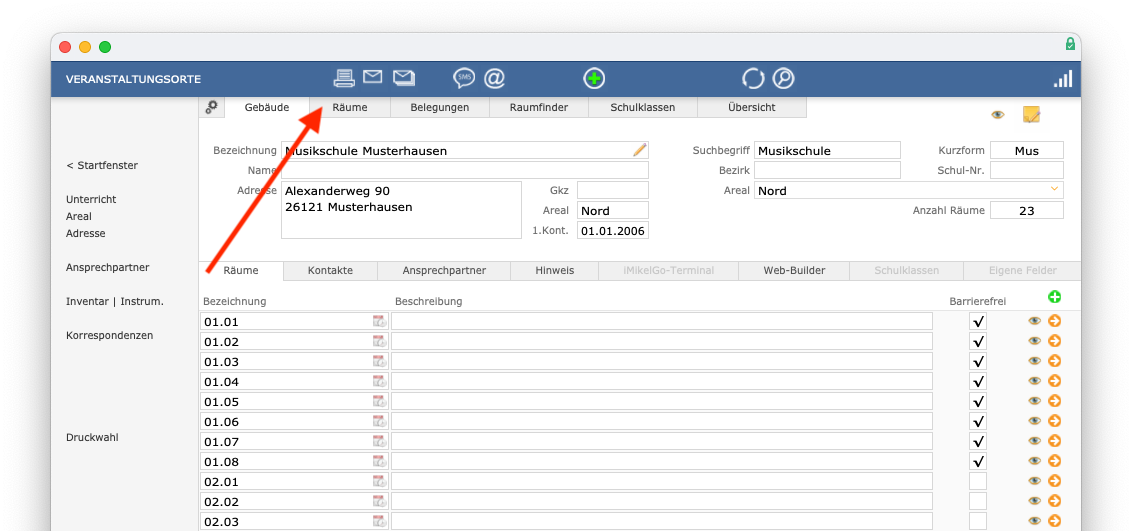1137x531 pixels.
Task: Click the 1.Kont. date field 01.01.2006
Action: click(x=613, y=231)
